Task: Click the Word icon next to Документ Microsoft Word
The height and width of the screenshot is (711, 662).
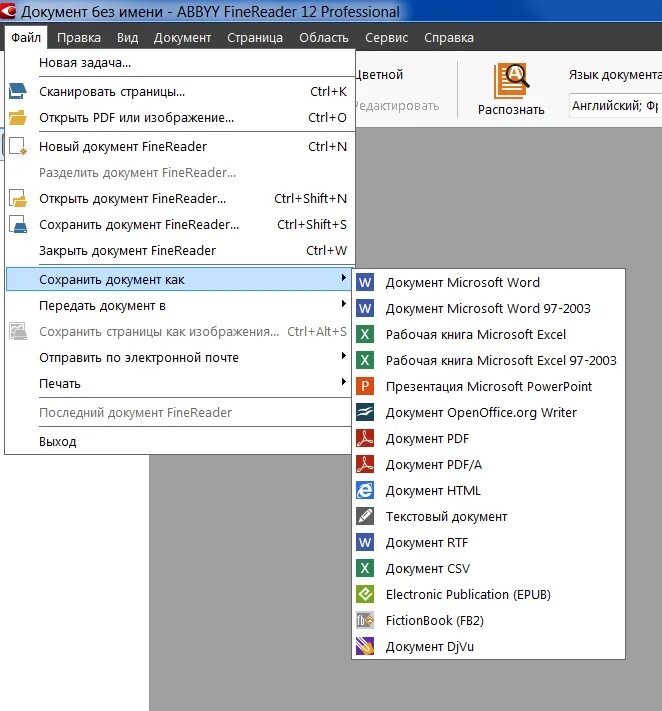Action: pos(365,282)
